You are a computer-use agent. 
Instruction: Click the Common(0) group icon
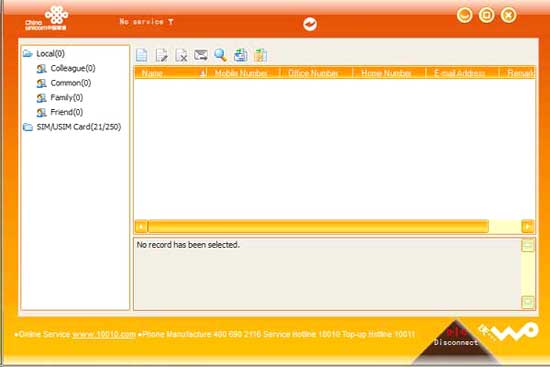tap(41, 83)
